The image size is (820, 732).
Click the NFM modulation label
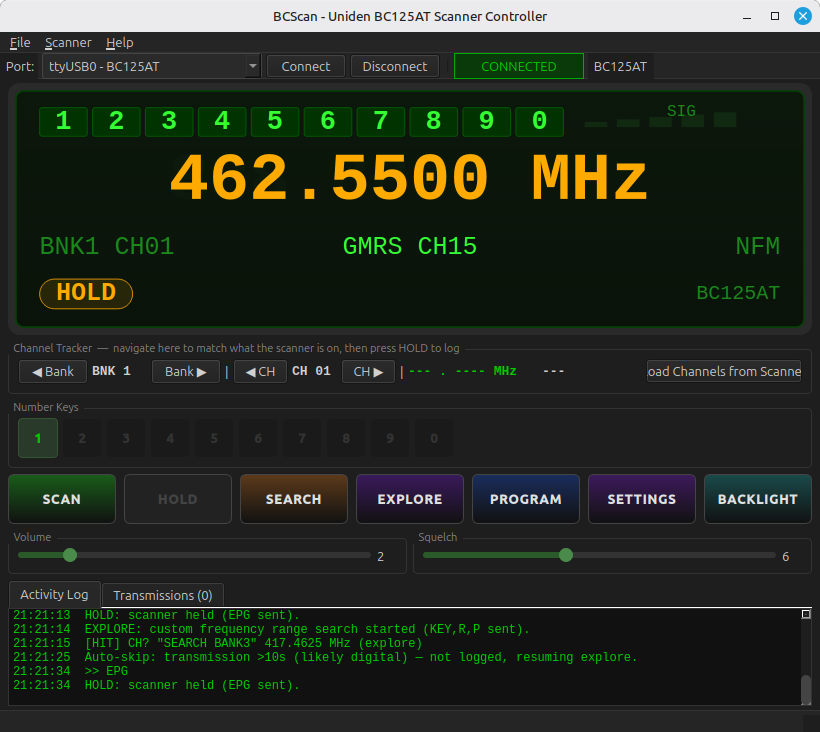pos(757,246)
